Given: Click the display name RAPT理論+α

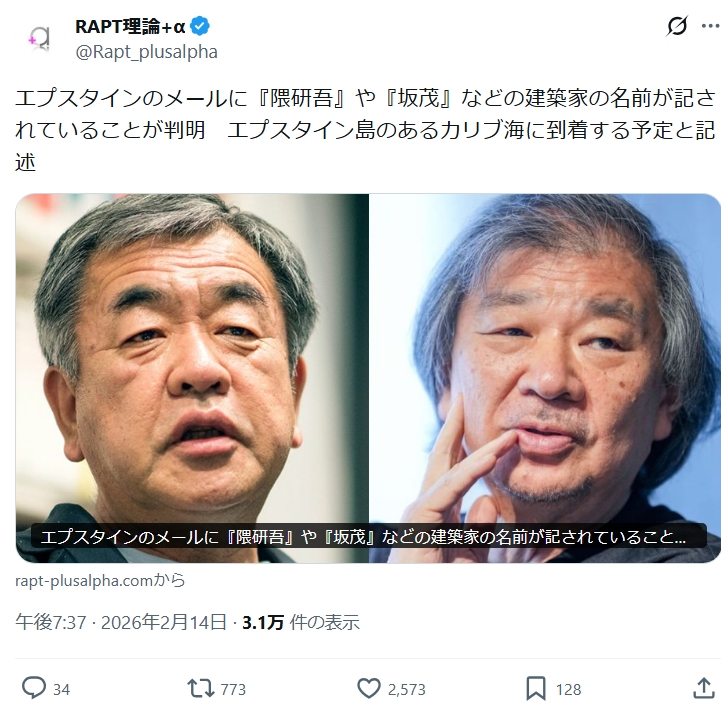Looking at the screenshot, I should pyautogui.click(x=130, y=26).
